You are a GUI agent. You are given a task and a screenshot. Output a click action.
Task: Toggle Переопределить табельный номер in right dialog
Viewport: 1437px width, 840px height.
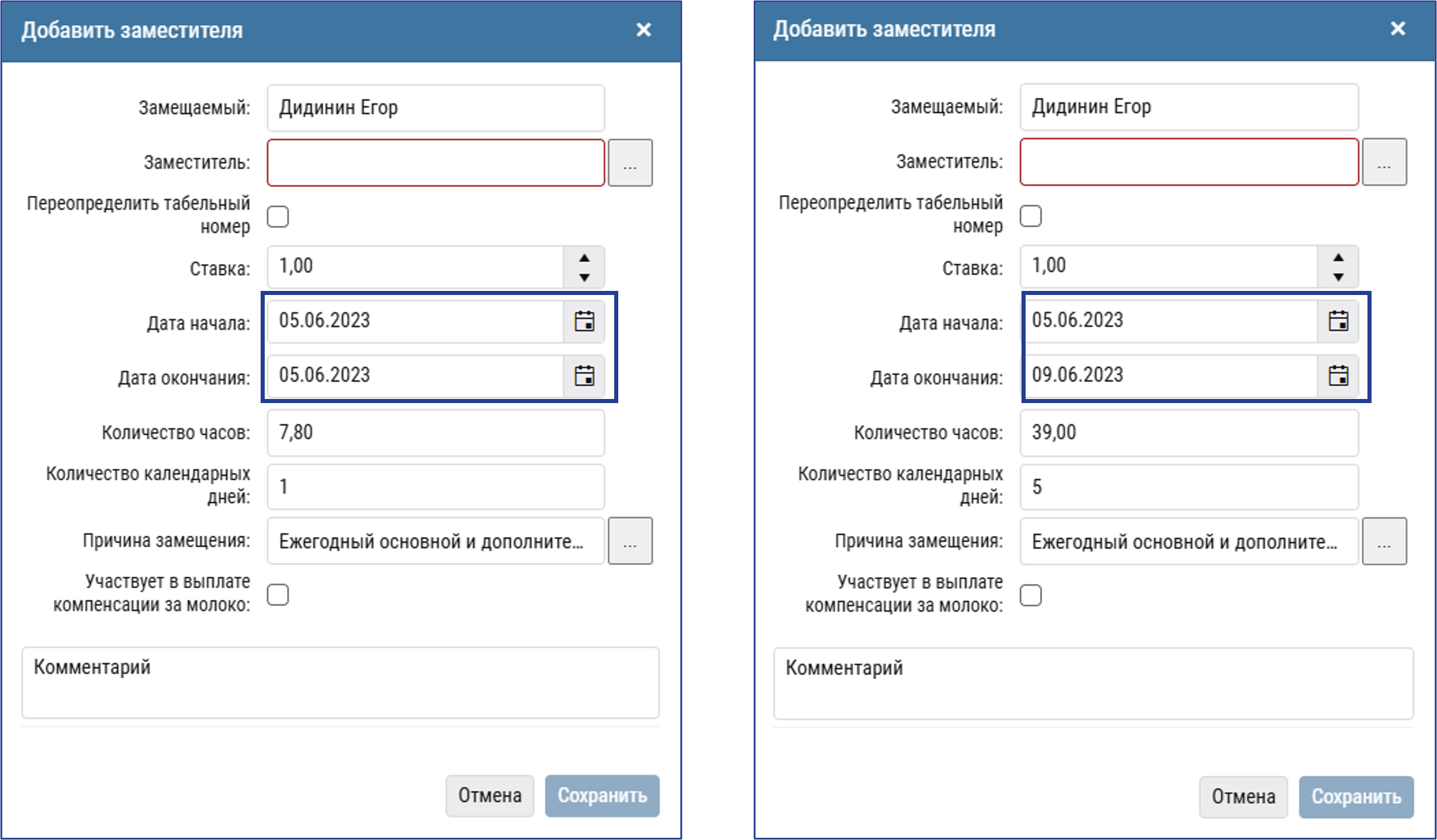point(1031,216)
